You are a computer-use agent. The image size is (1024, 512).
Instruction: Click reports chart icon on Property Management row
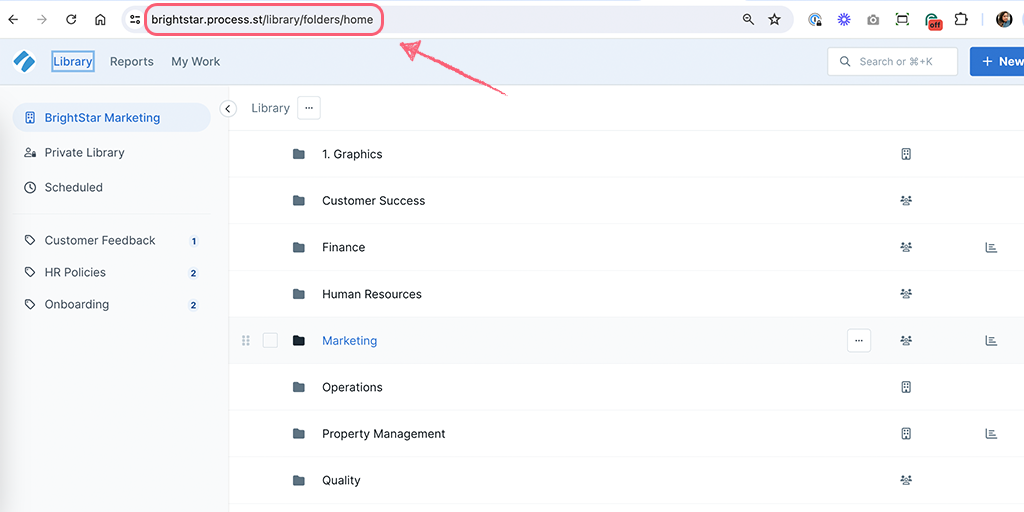(991, 434)
